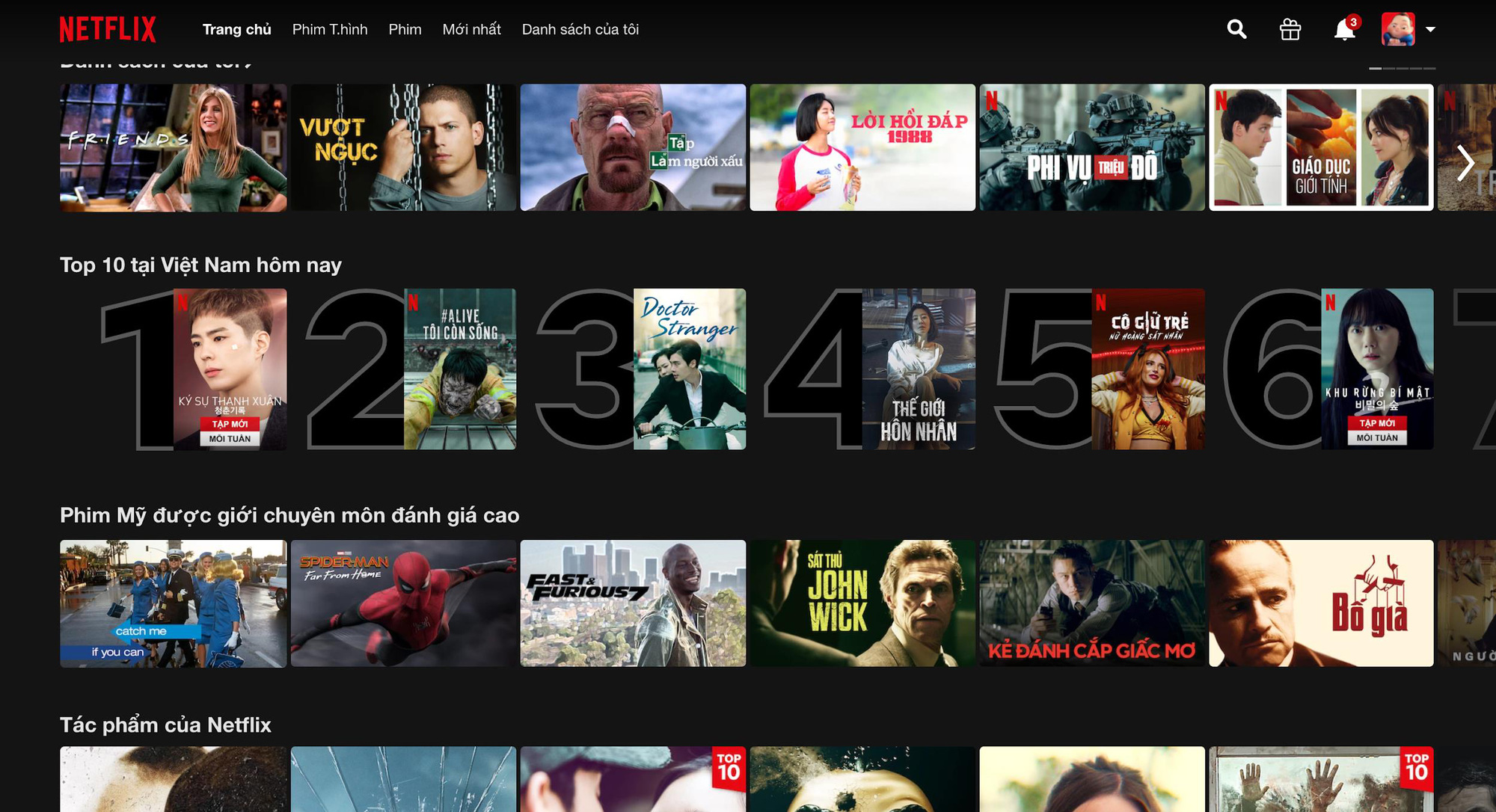1496x812 pixels.
Task: Open the Friends thumbnail
Action: 173,147
